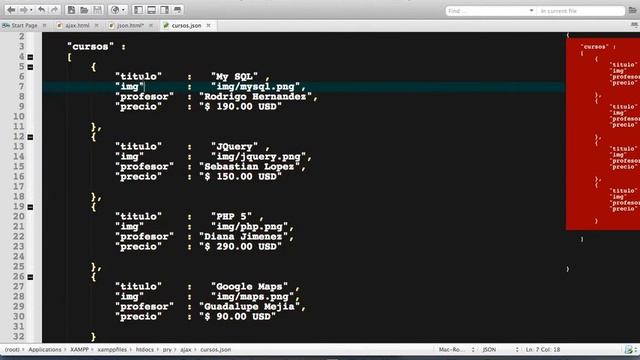
Task: Click the "Sebastian Lopez" string
Action: click(250, 167)
